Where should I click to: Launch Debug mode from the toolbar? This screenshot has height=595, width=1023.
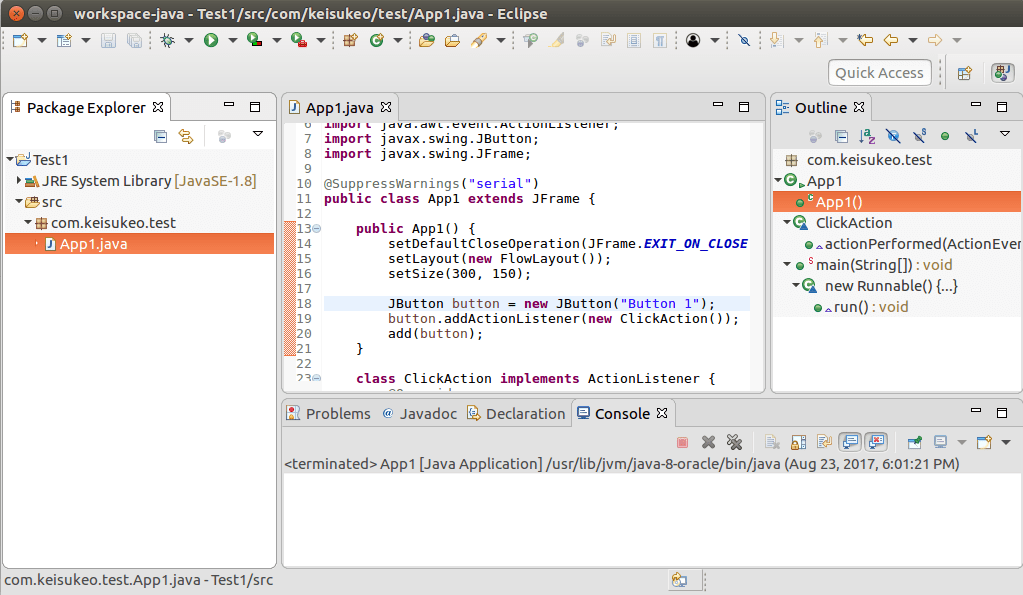(168, 40)
